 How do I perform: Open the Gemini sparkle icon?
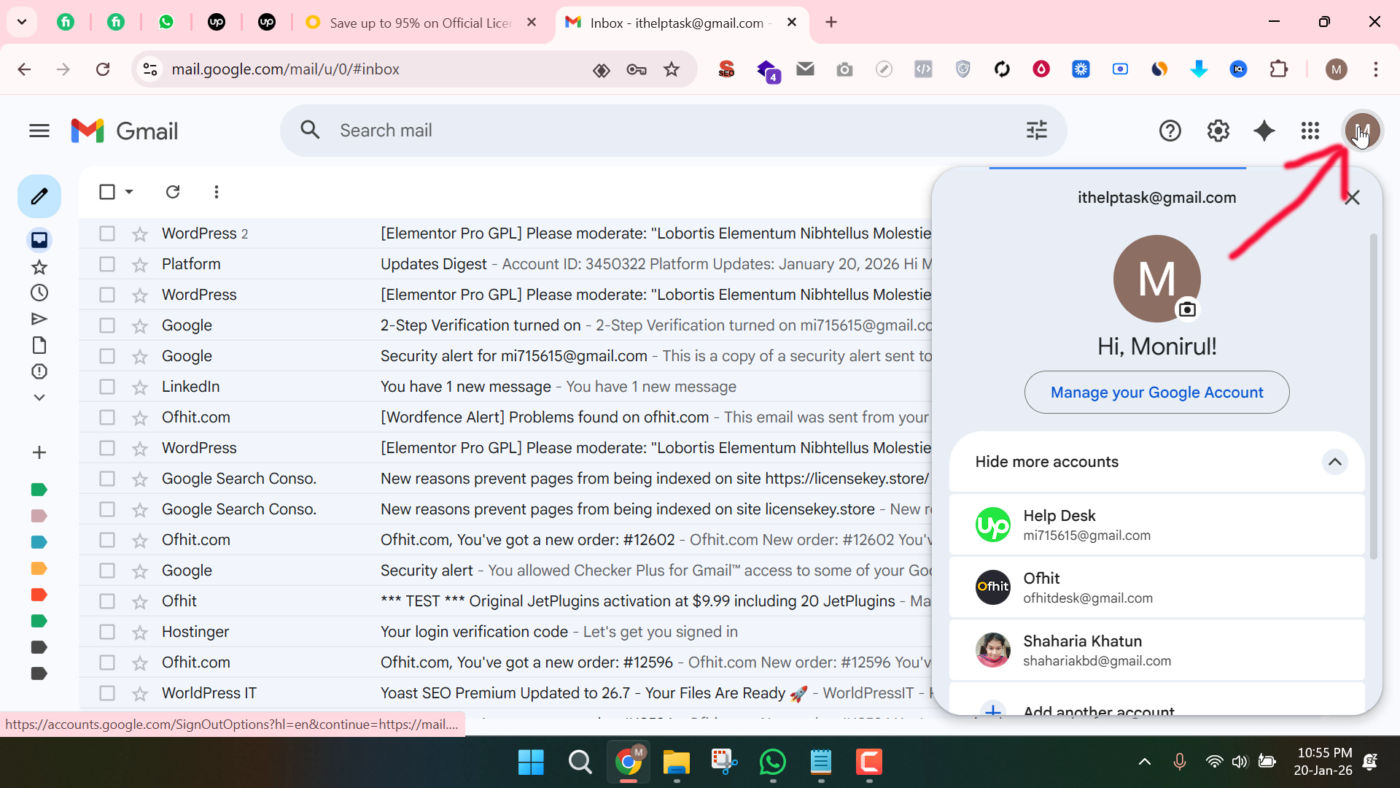point(1263,130)
